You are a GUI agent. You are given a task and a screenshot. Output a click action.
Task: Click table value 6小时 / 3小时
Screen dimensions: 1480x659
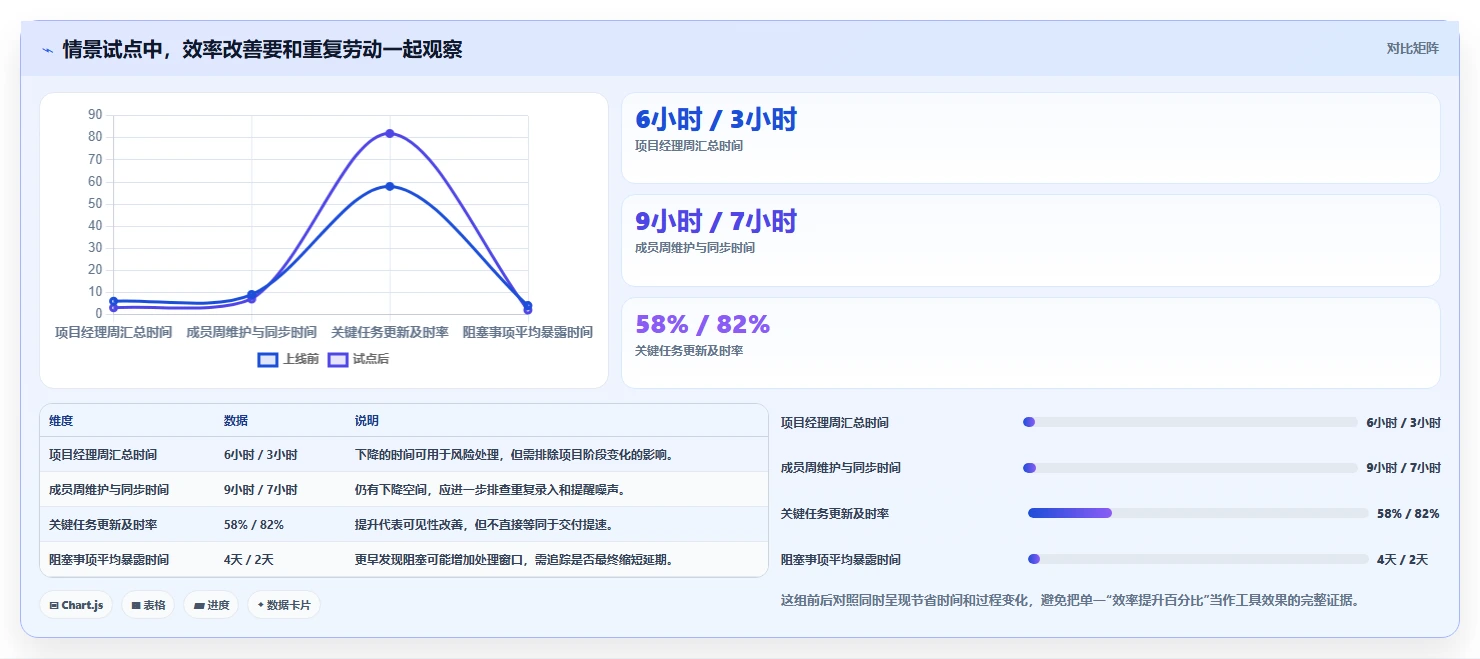click(x=261, y=455)
